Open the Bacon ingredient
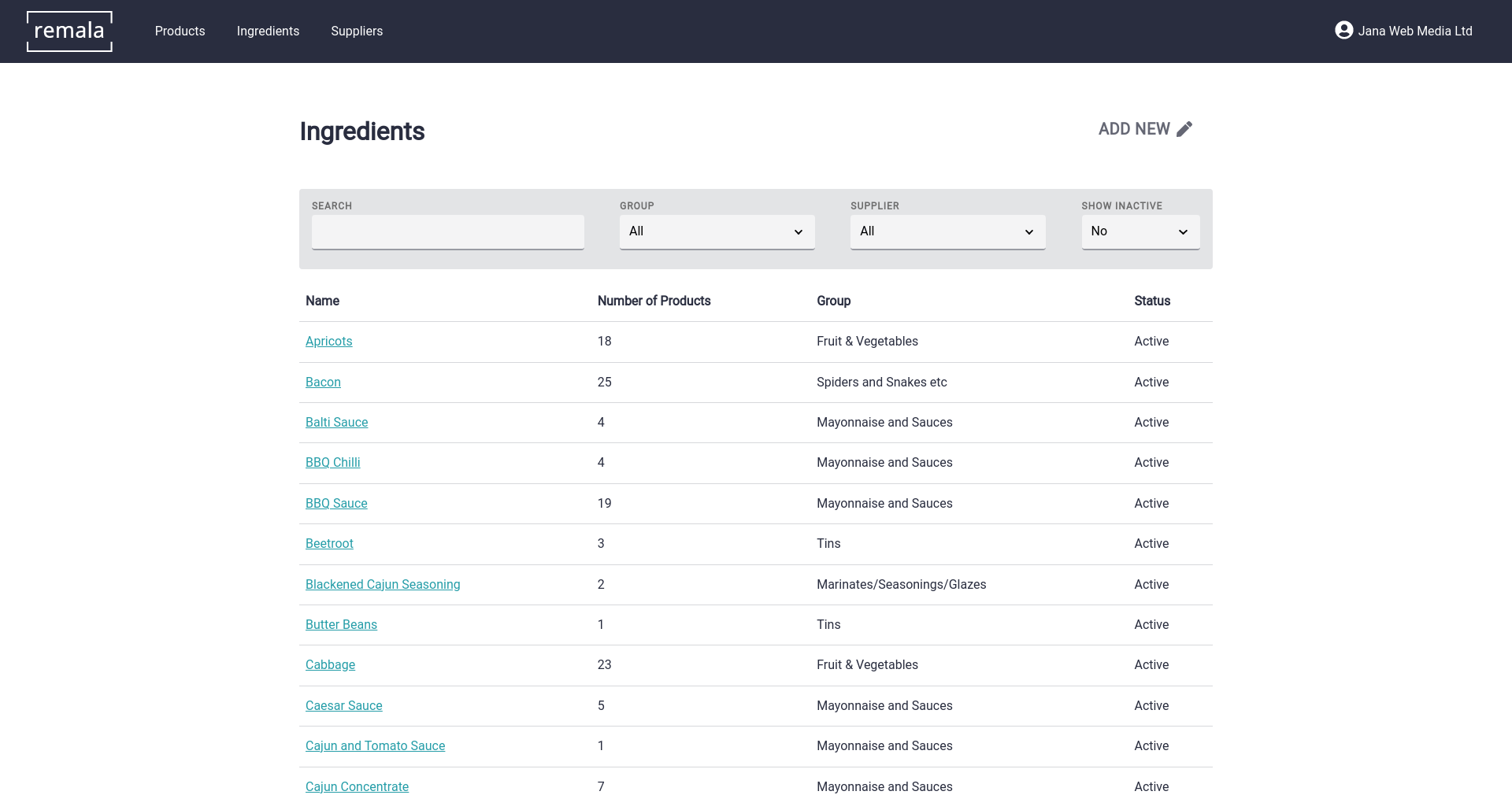The width and height of the screenshot is (1512, 795). [x=323, y=383]
